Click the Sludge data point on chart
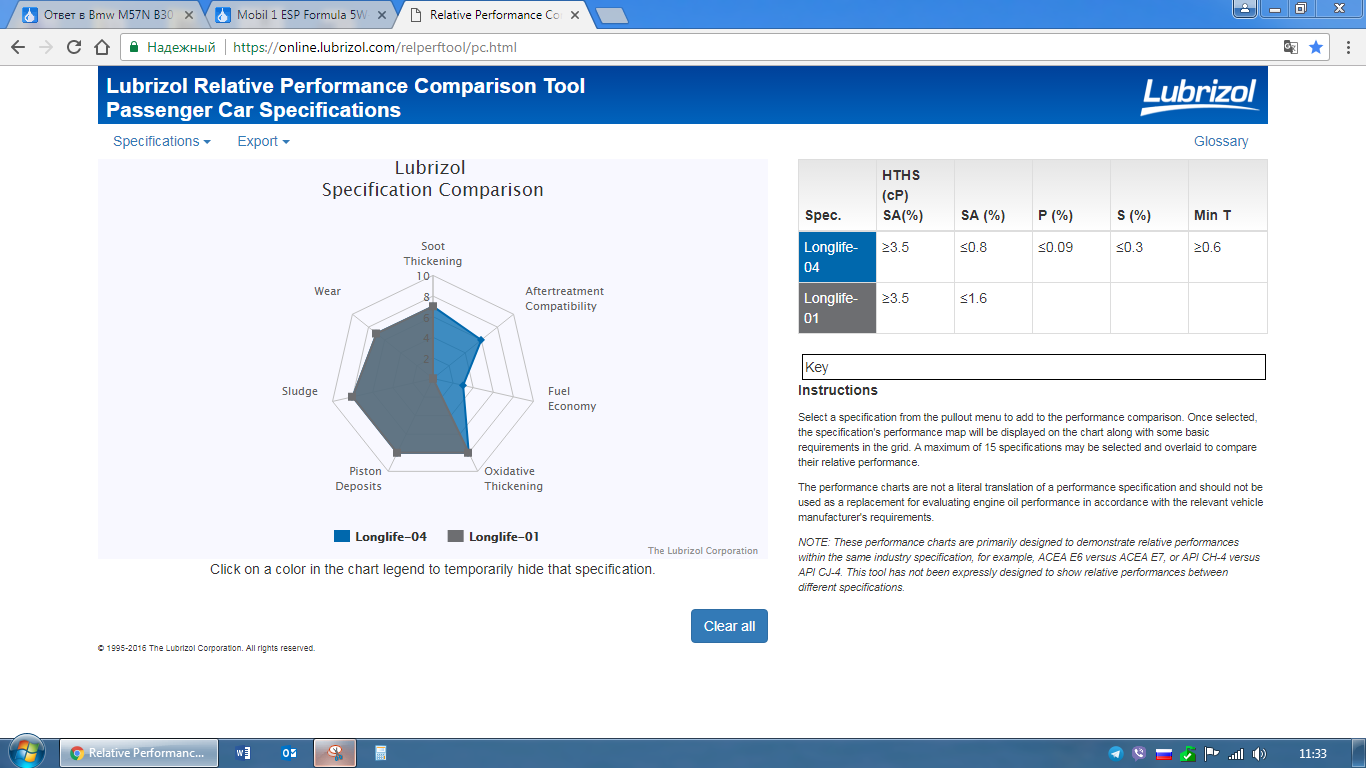The height and width of the screenshot is (768, 1366). 352,398
